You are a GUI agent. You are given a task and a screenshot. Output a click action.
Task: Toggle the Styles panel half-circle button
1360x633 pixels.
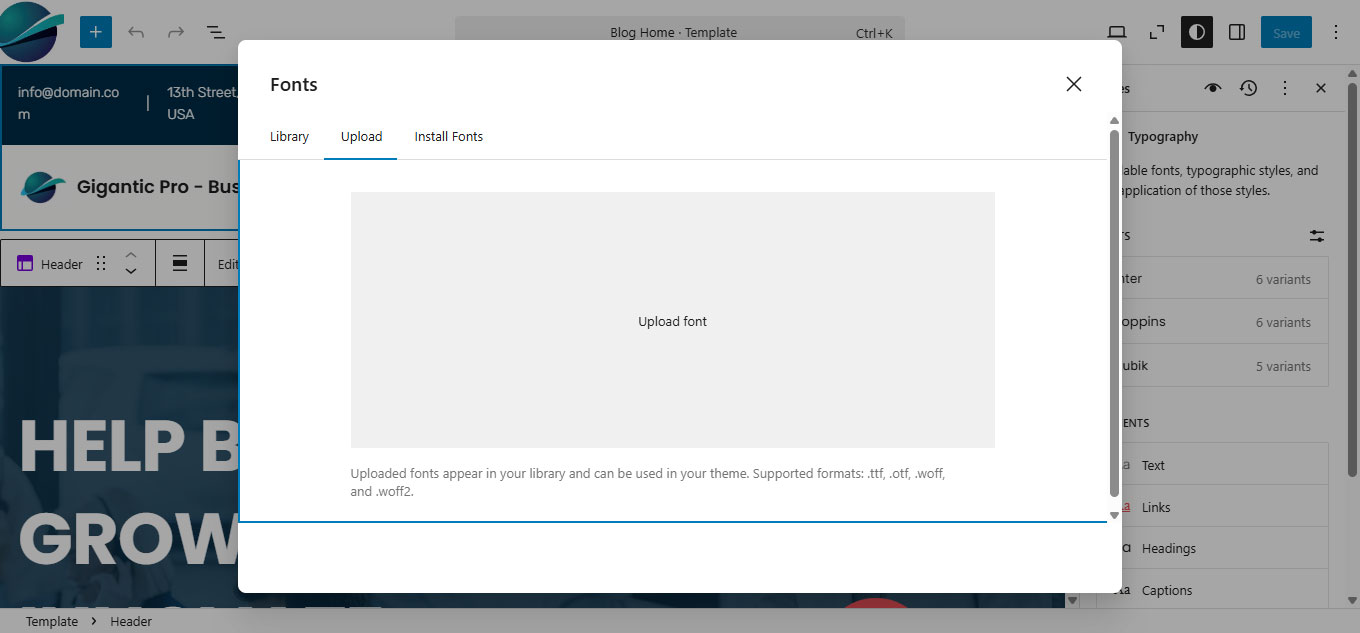pyautogui.click(x=1196, y=32)
